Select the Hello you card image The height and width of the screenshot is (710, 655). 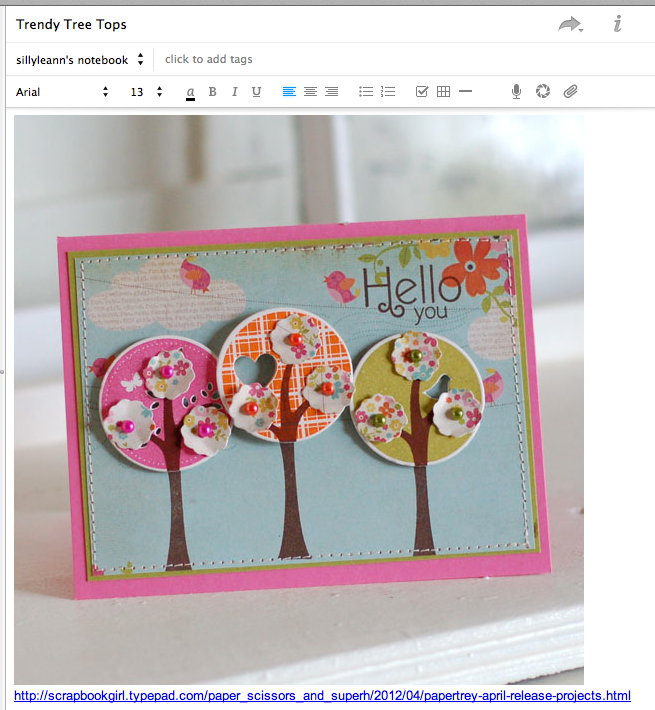pyautogui.click(x=299, y=399)
